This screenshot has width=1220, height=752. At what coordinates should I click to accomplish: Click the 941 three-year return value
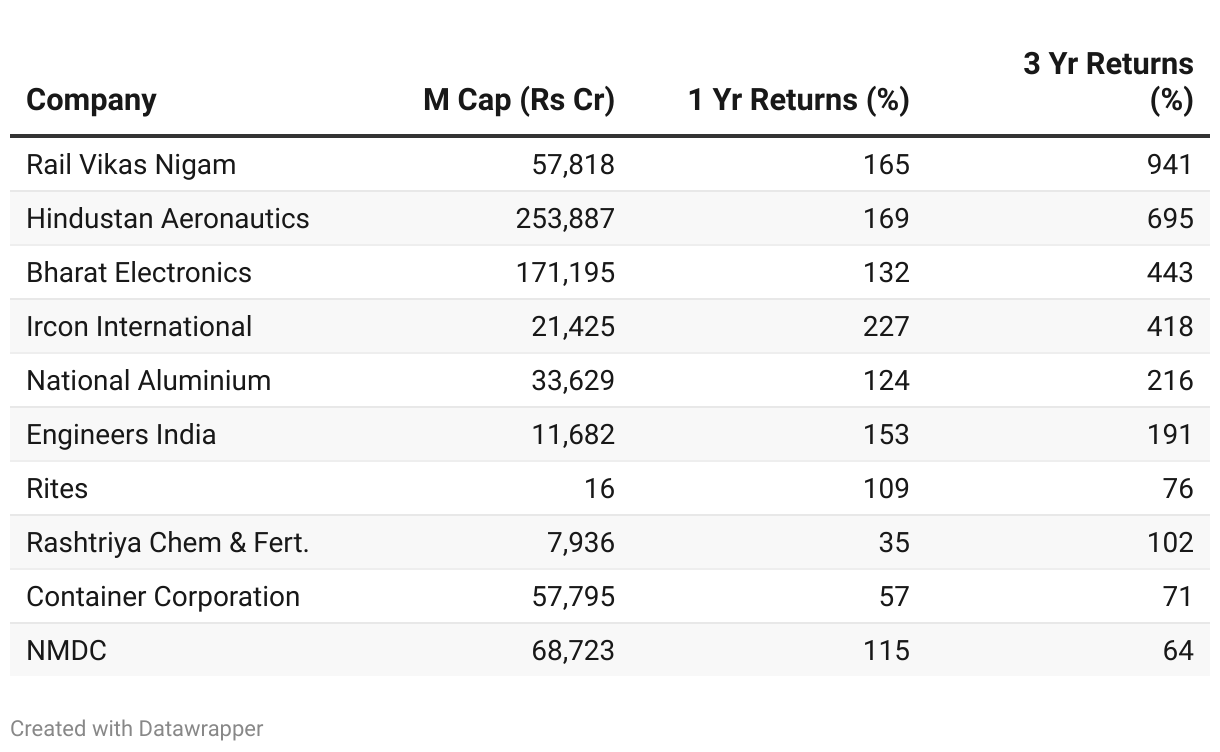click(x=1170, y=164)
